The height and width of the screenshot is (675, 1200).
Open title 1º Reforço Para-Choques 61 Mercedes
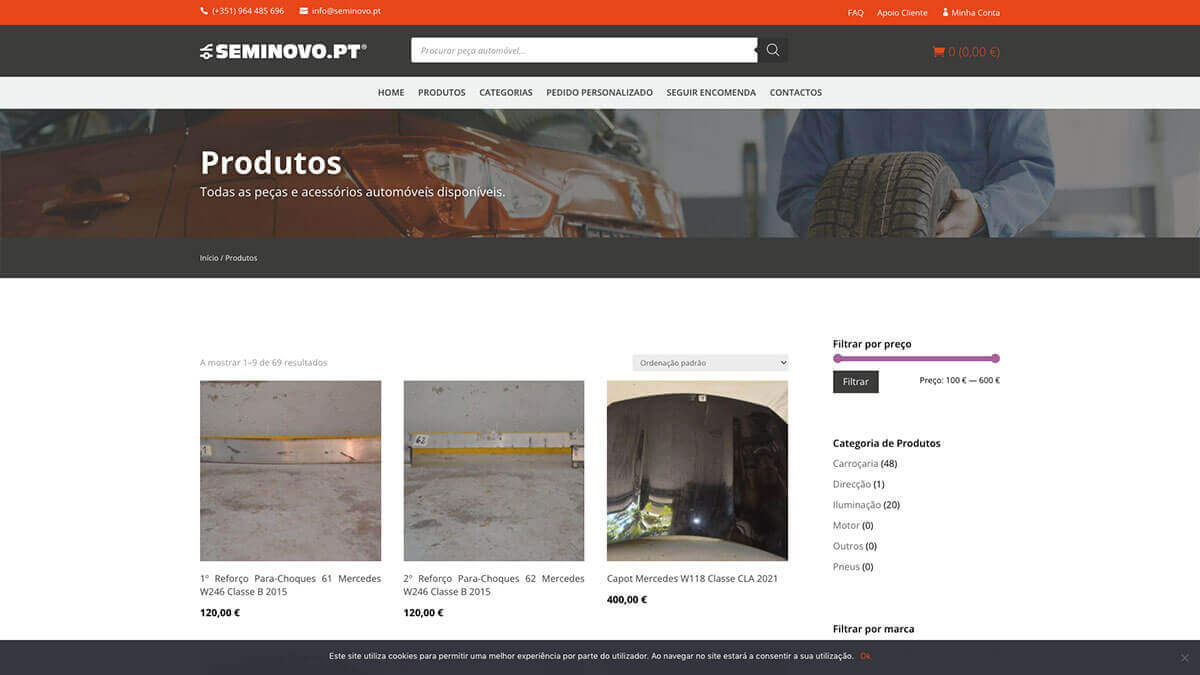(x=290, y=585)
